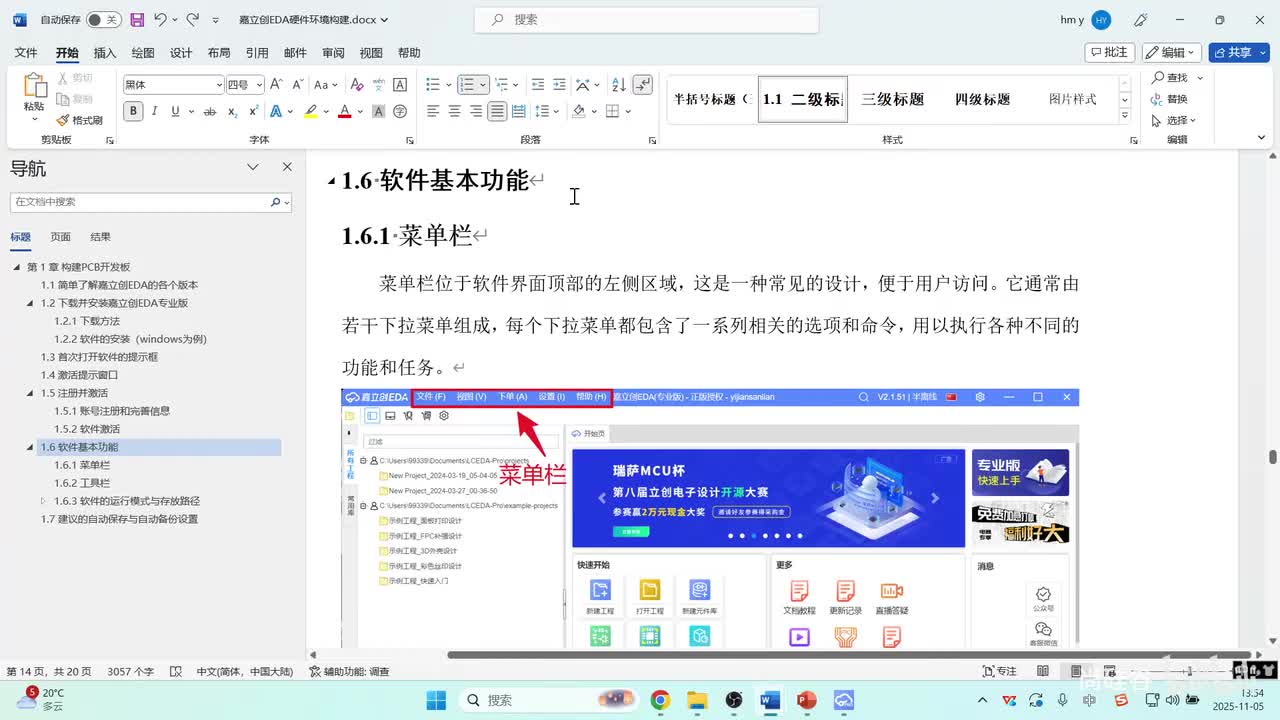Switch to the 布局 ribbon tab
Viewport: 1280px width, 720px height.
219,53
